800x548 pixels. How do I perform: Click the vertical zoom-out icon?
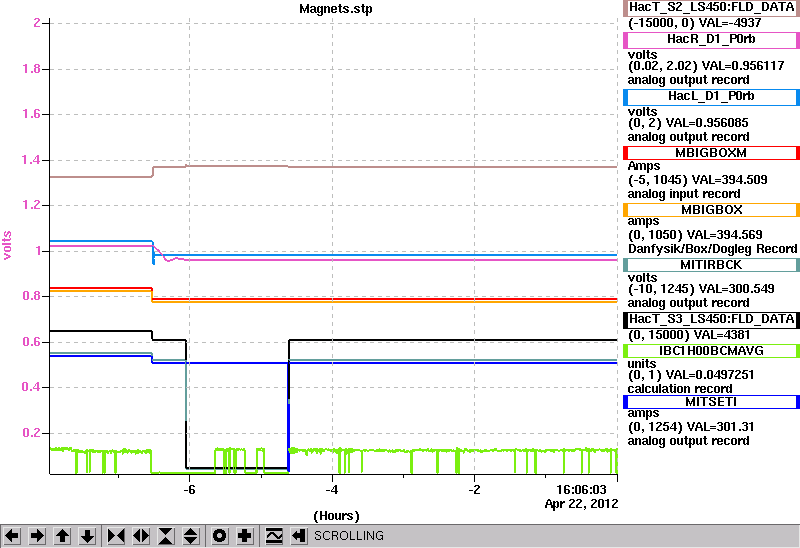point(190,536)
